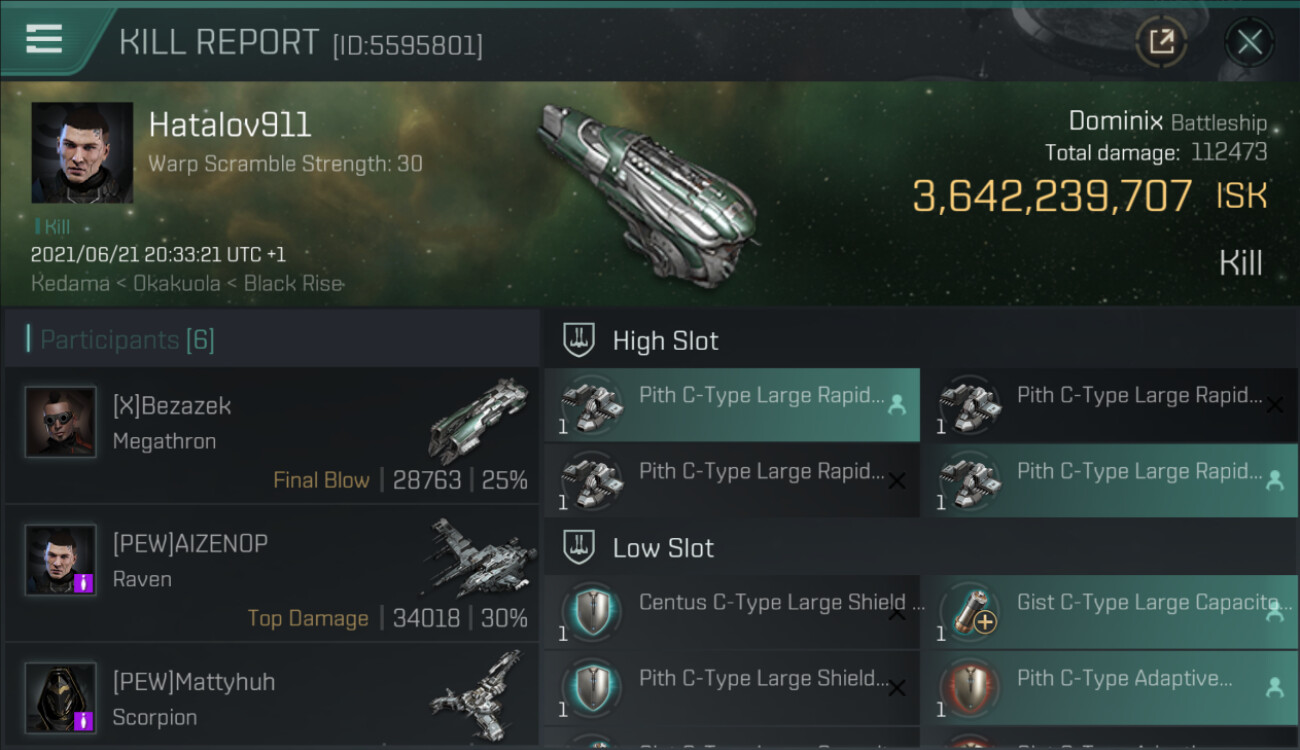View Bezazek's pilot portrait
This screenshot has height=750, width=1300.
[x=61, y=423]
